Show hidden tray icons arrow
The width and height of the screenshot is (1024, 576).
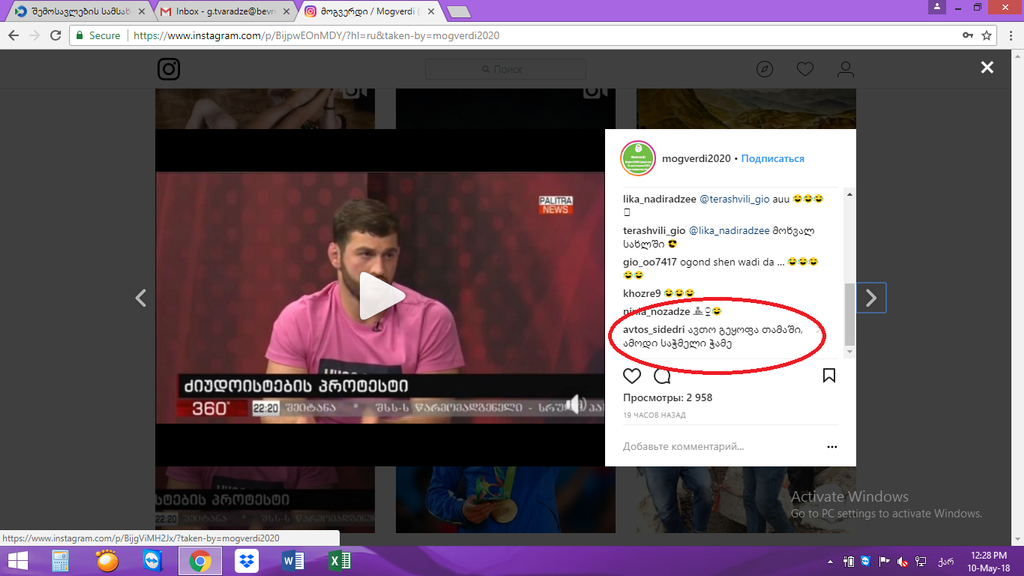pos(830,562)
